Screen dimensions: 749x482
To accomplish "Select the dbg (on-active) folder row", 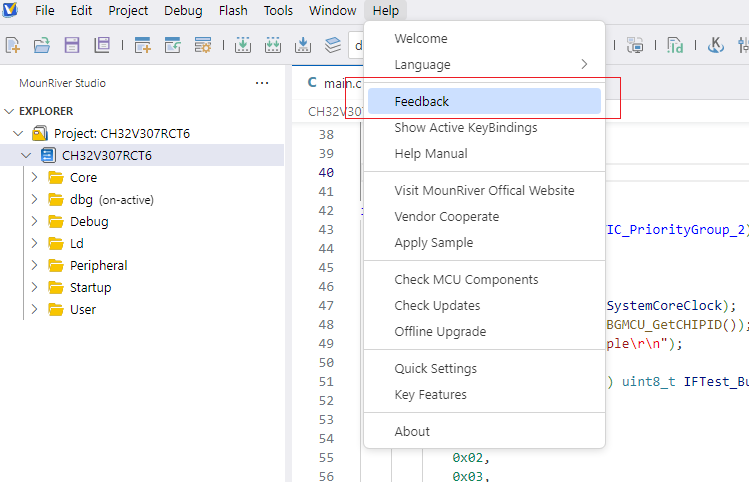I will [142, 200].
